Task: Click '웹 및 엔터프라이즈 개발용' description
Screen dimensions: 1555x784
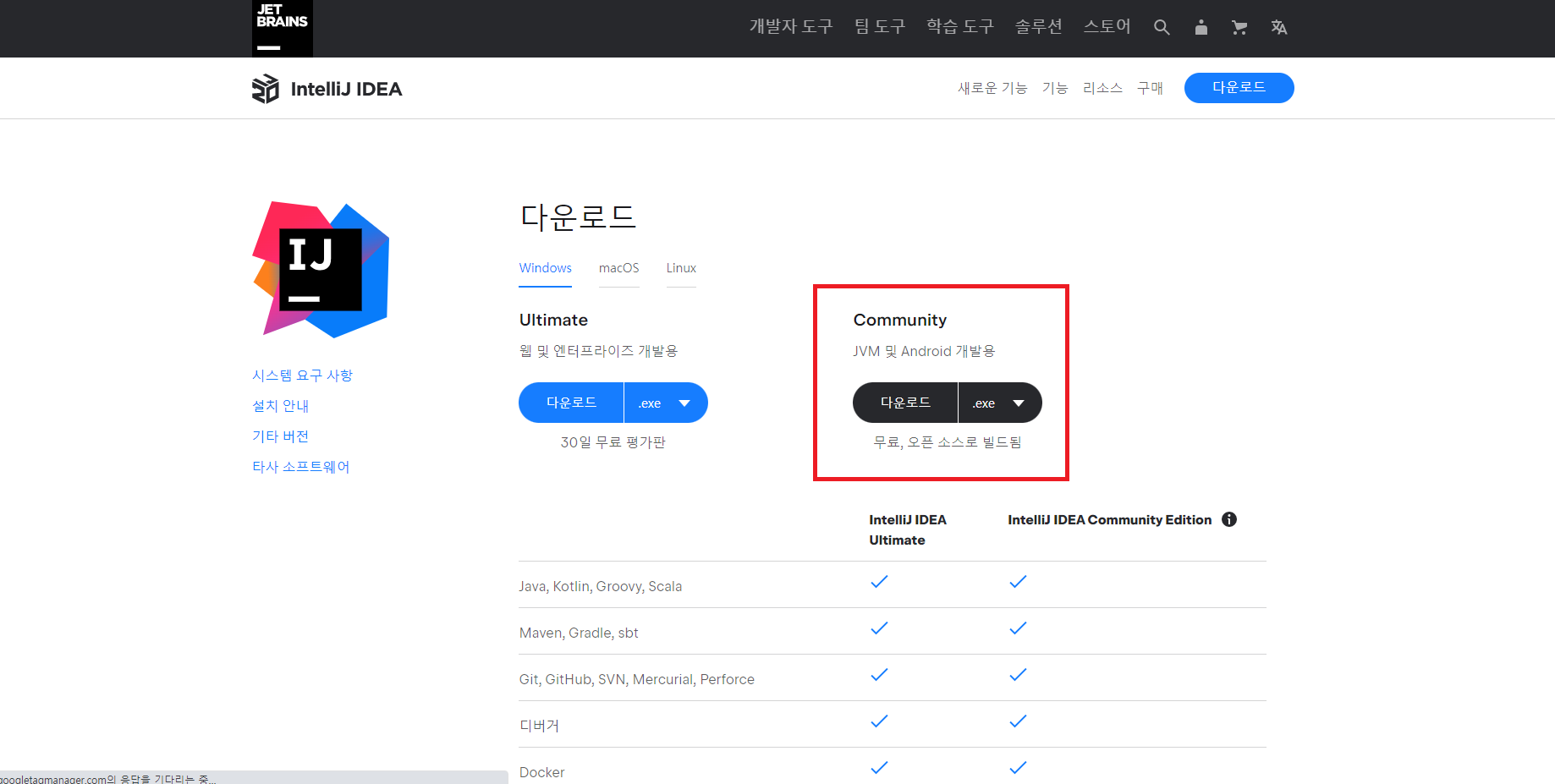Action: pyautogui.click(x=599, y=351)
